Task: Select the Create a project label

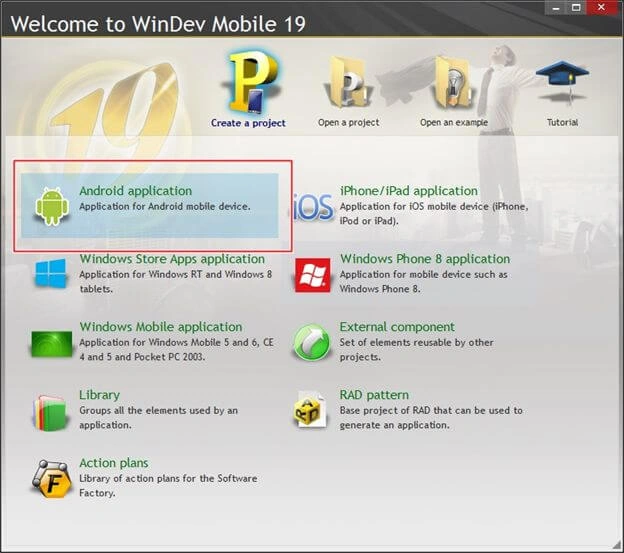Action: [248, 123]
